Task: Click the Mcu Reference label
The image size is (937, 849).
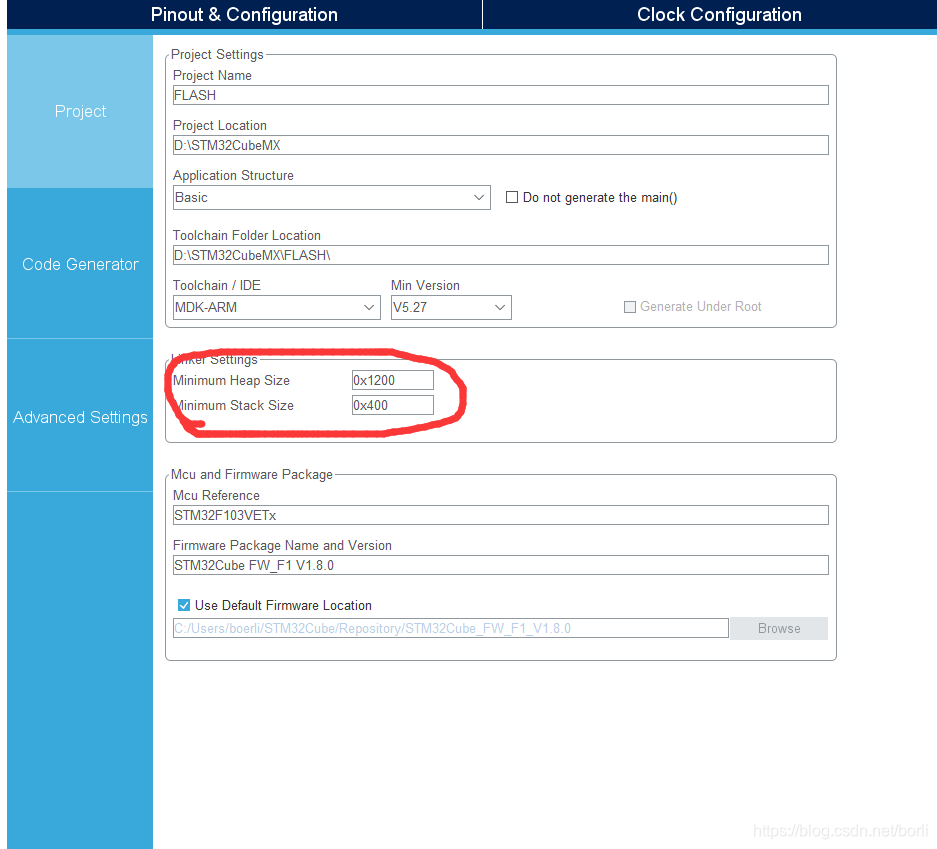Action: tap(216, 495)
